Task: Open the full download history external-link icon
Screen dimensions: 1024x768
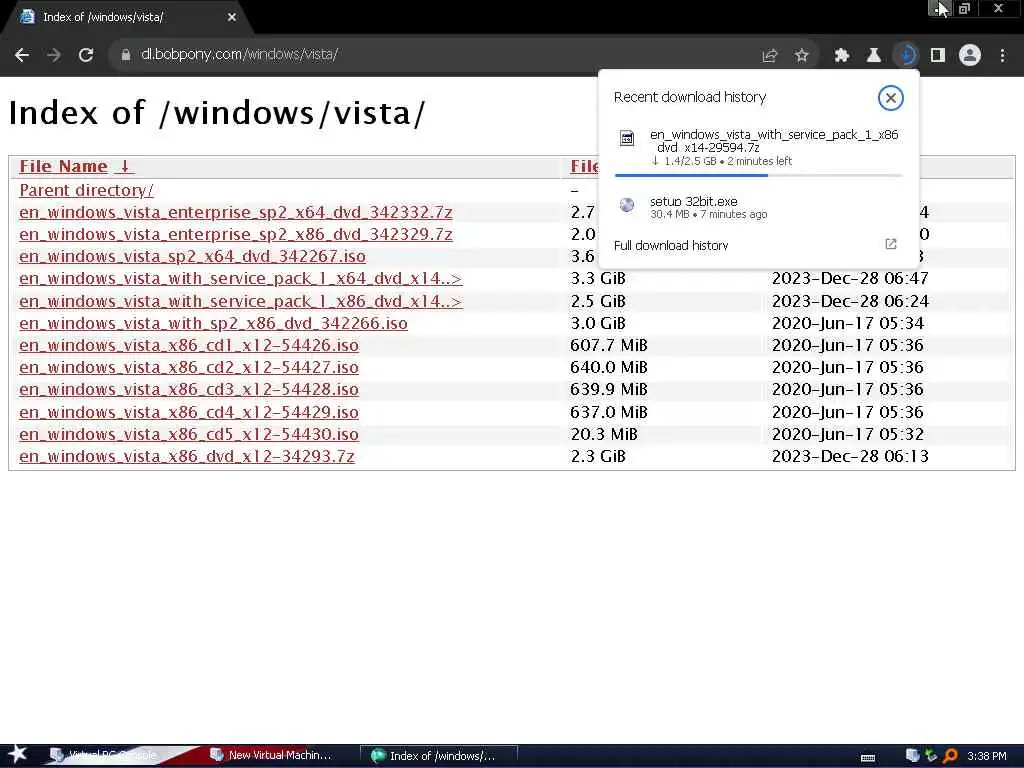Action: coord(891,244)
